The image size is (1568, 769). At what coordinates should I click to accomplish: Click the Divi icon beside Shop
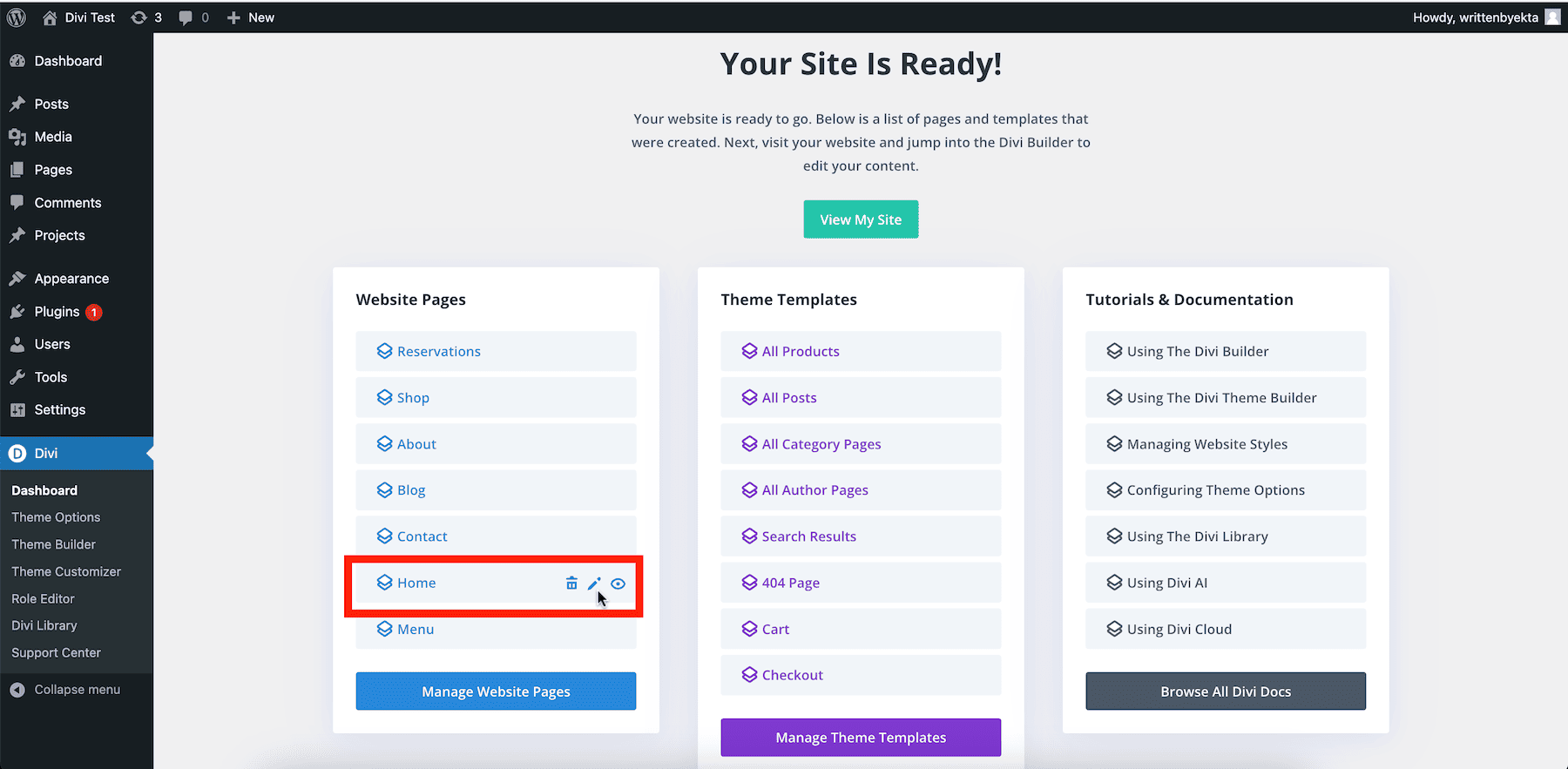(384, 397)
